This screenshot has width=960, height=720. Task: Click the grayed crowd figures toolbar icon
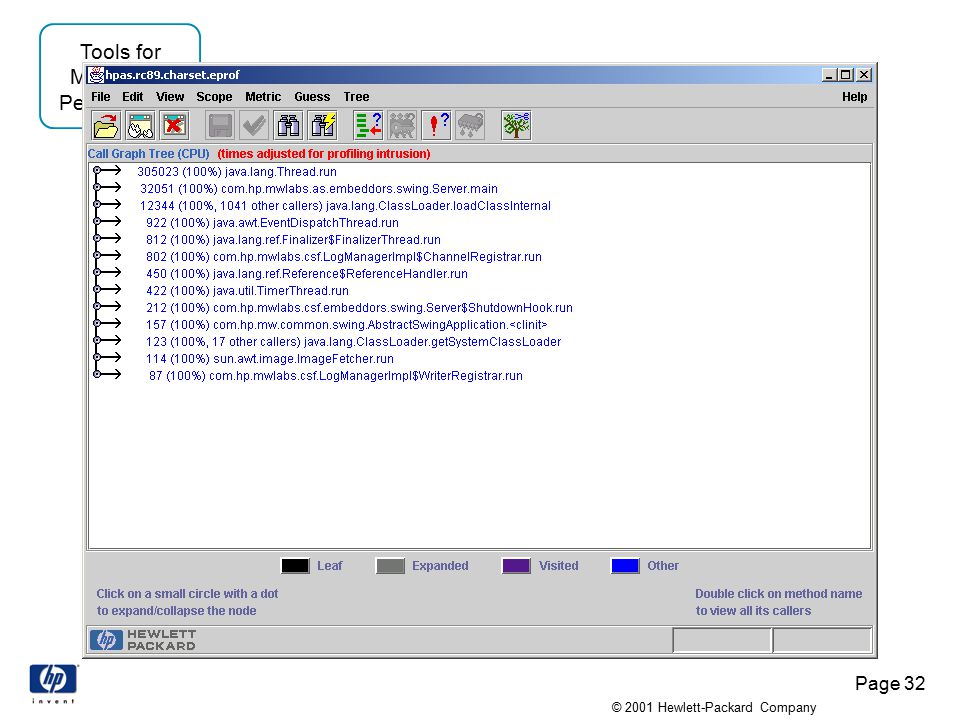click(402, 126)
